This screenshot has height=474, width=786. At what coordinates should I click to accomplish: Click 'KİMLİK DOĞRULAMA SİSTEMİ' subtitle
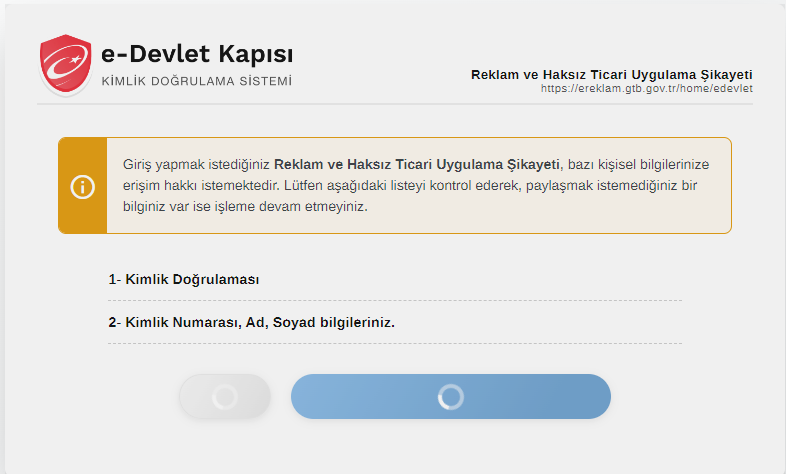click(196, 81)
